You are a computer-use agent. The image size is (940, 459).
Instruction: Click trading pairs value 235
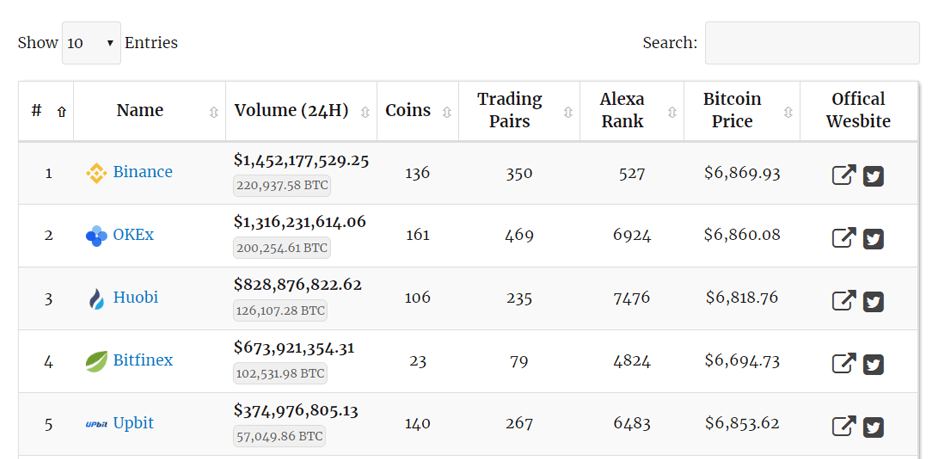(519, 298)
